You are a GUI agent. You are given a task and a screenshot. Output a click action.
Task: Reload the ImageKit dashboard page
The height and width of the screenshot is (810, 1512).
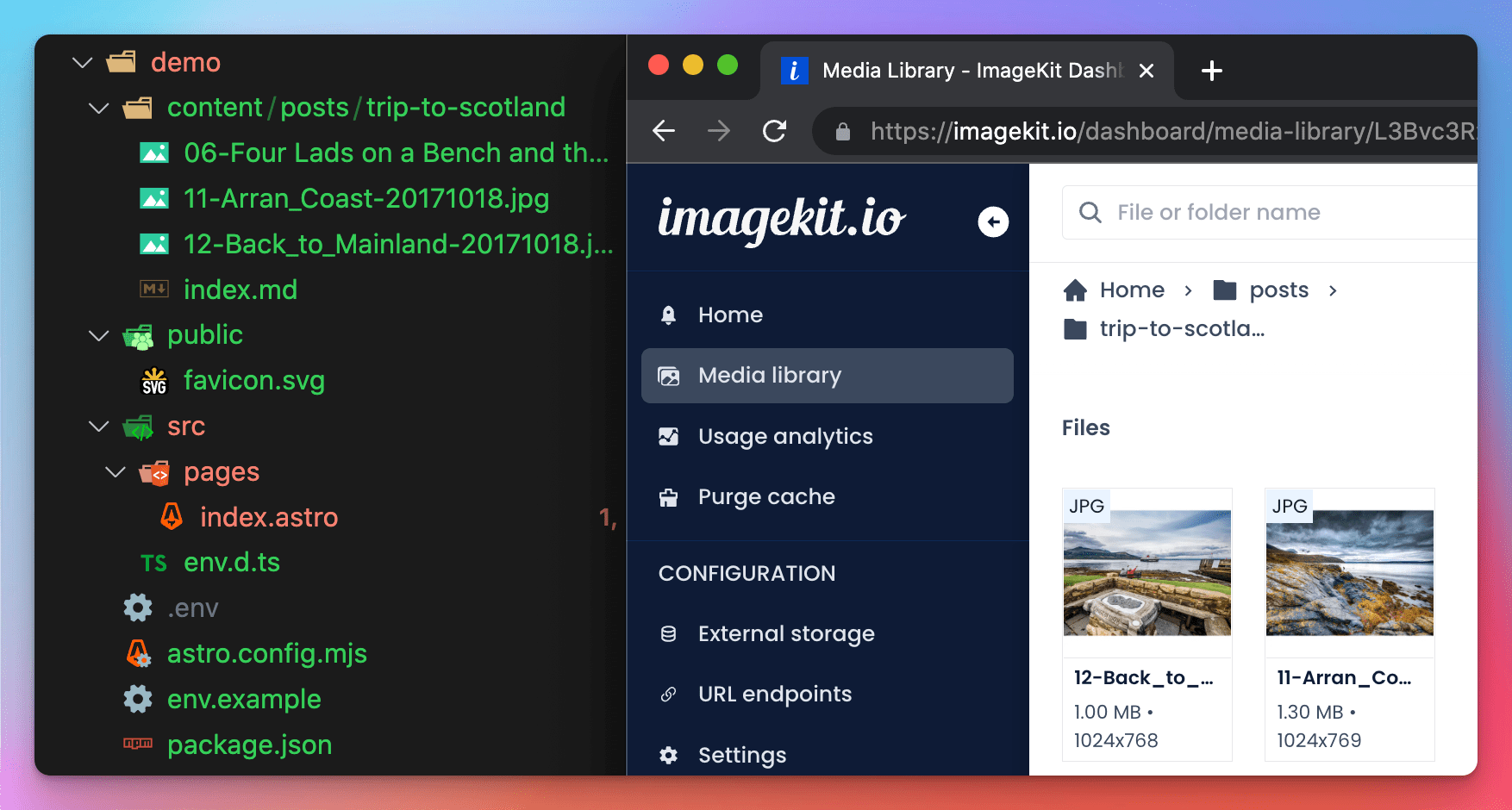[774, 131]
